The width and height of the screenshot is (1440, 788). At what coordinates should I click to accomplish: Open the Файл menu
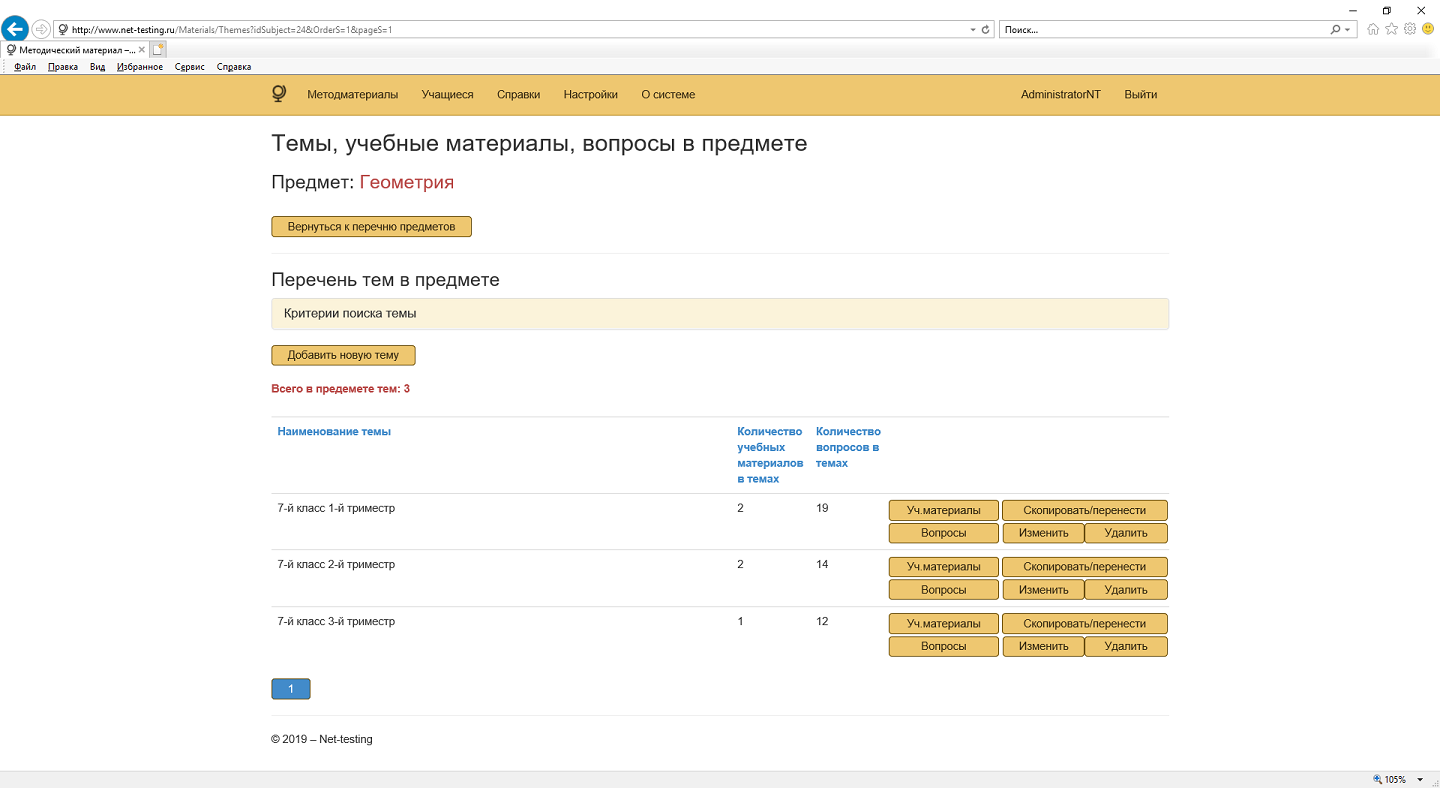25,67
